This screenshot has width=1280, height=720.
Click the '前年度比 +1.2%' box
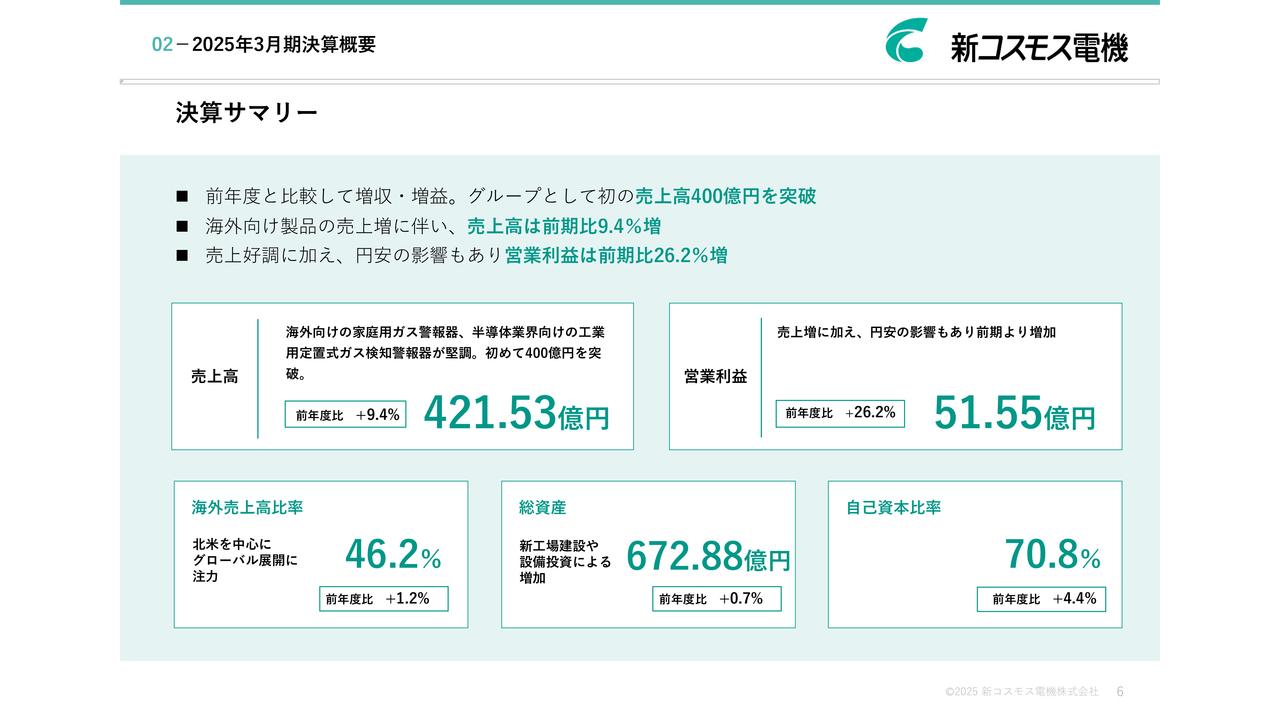384,599
